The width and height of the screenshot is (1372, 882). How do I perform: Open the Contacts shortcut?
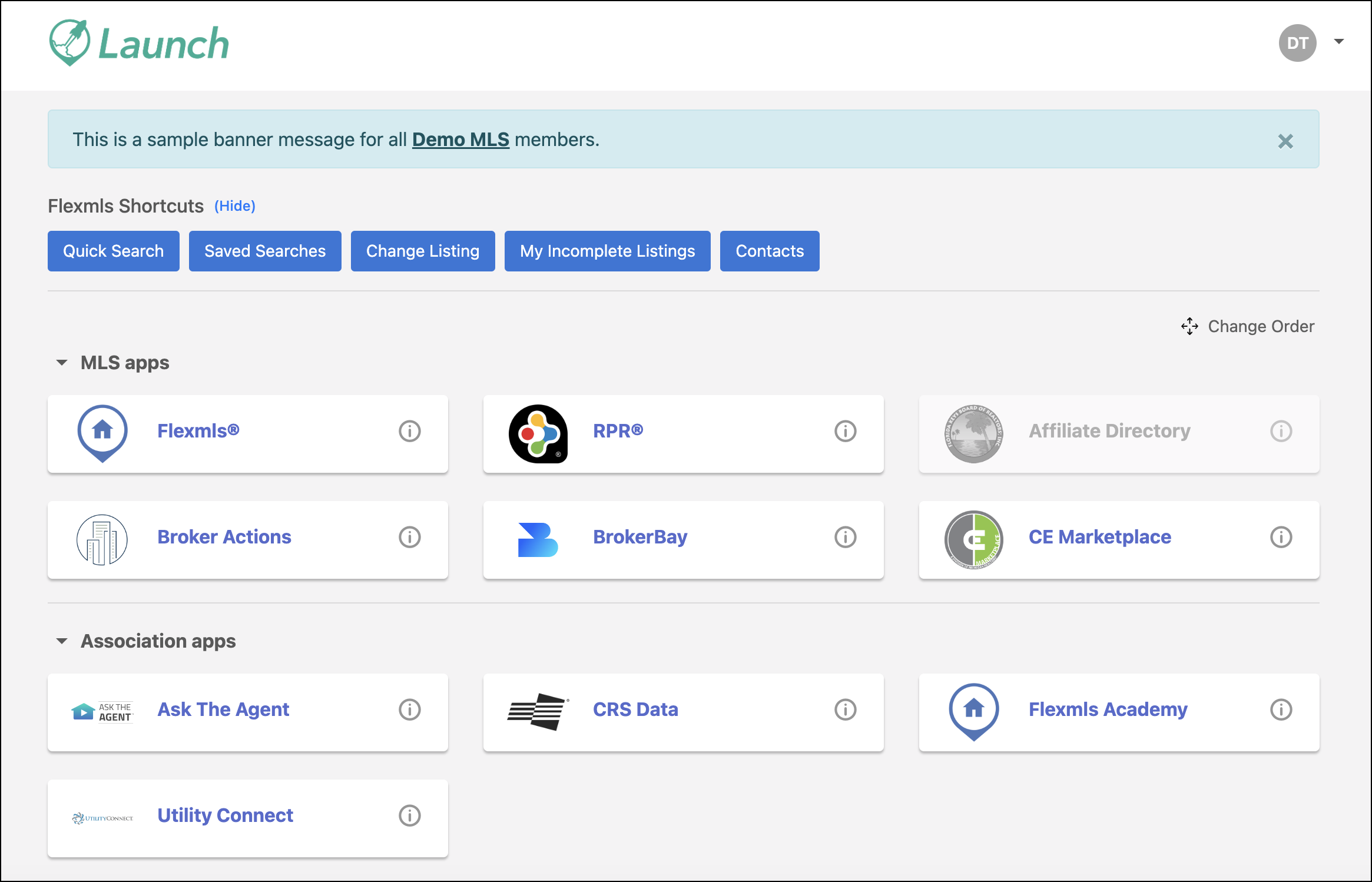point(770,251)
